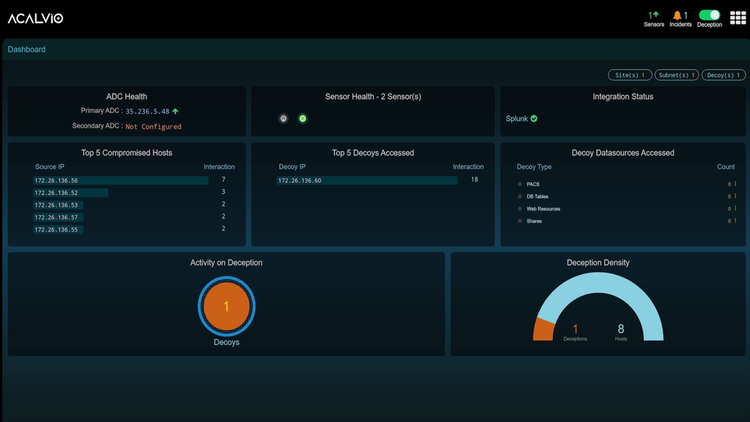Open the Incidents bell notification
This screenshot has width=750, height=422.
click(680, 19)
